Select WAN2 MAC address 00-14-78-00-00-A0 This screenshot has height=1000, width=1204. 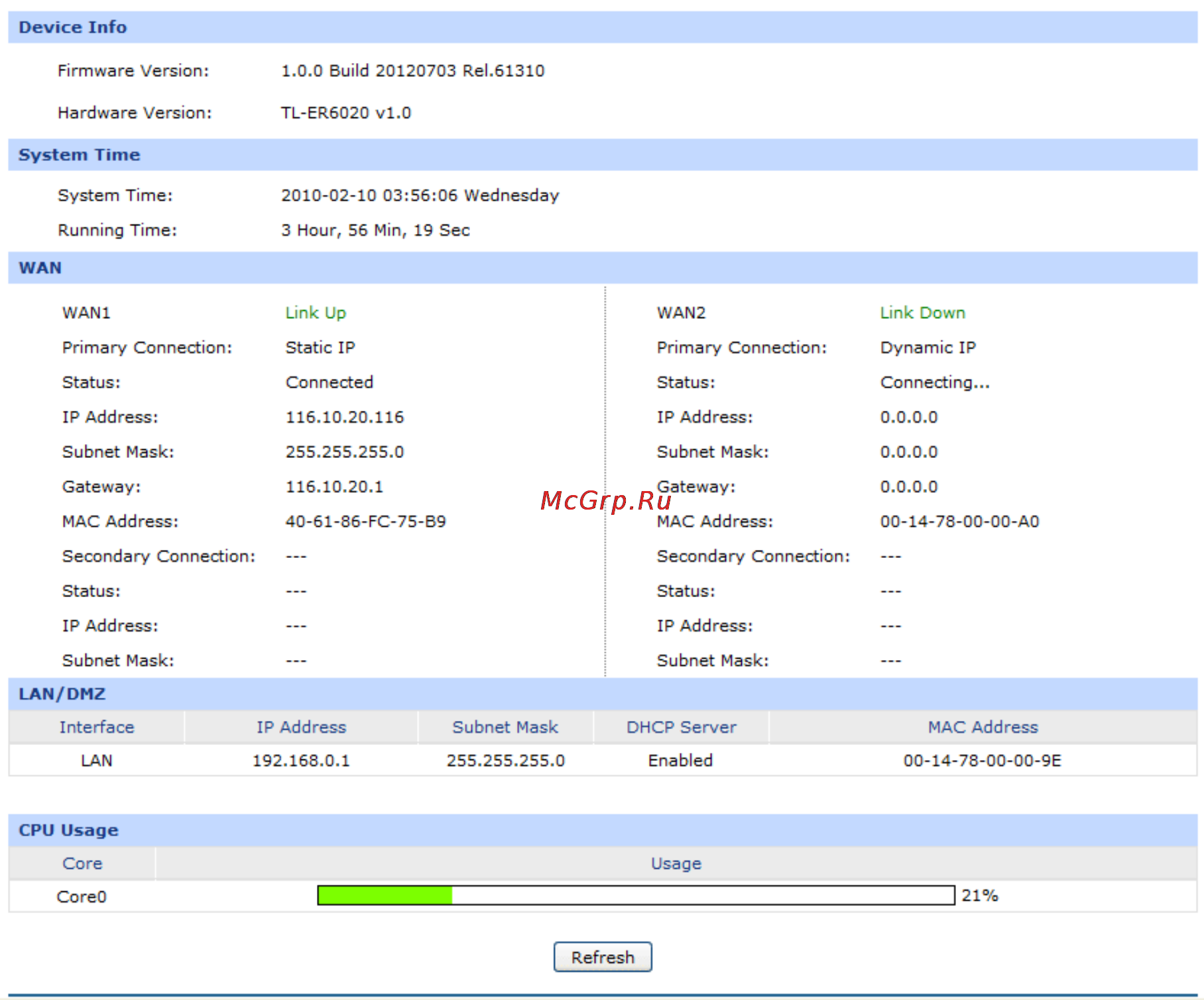[x=959, y=522]
